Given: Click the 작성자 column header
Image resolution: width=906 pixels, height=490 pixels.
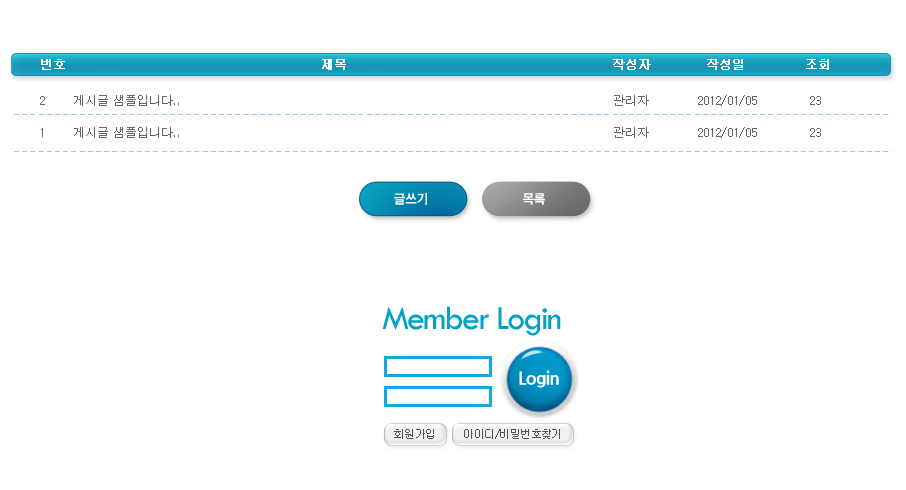Looking at the screenshot, I should click(x=631, y=65).
